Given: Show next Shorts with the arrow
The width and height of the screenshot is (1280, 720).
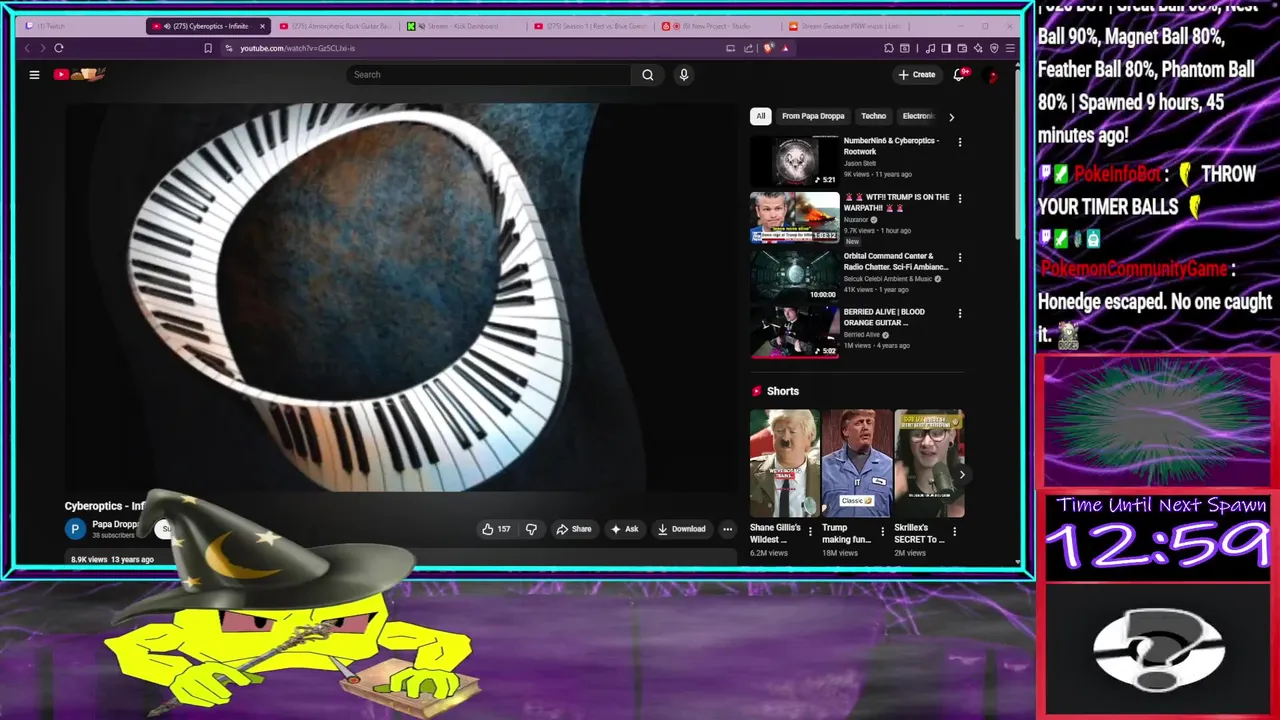Looking at the screenshot, I should click(x=962, y=474).
